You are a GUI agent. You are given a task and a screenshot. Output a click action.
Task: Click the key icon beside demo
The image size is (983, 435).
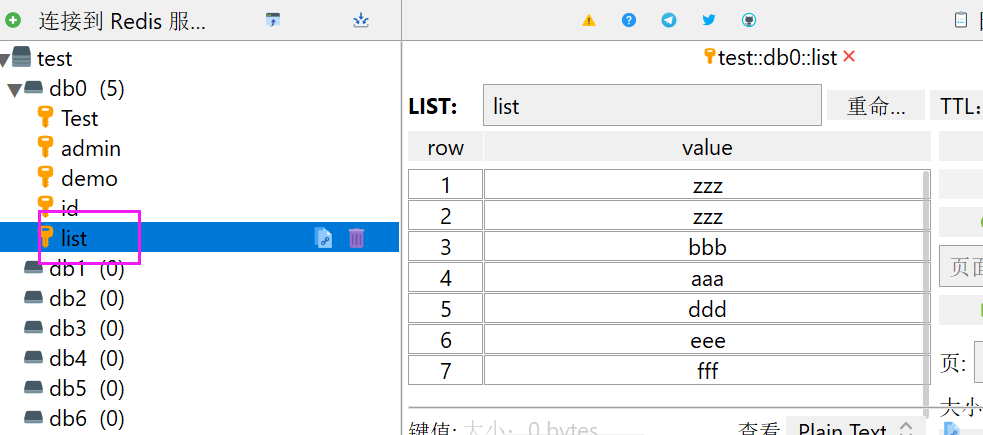(x=45, y=177)
